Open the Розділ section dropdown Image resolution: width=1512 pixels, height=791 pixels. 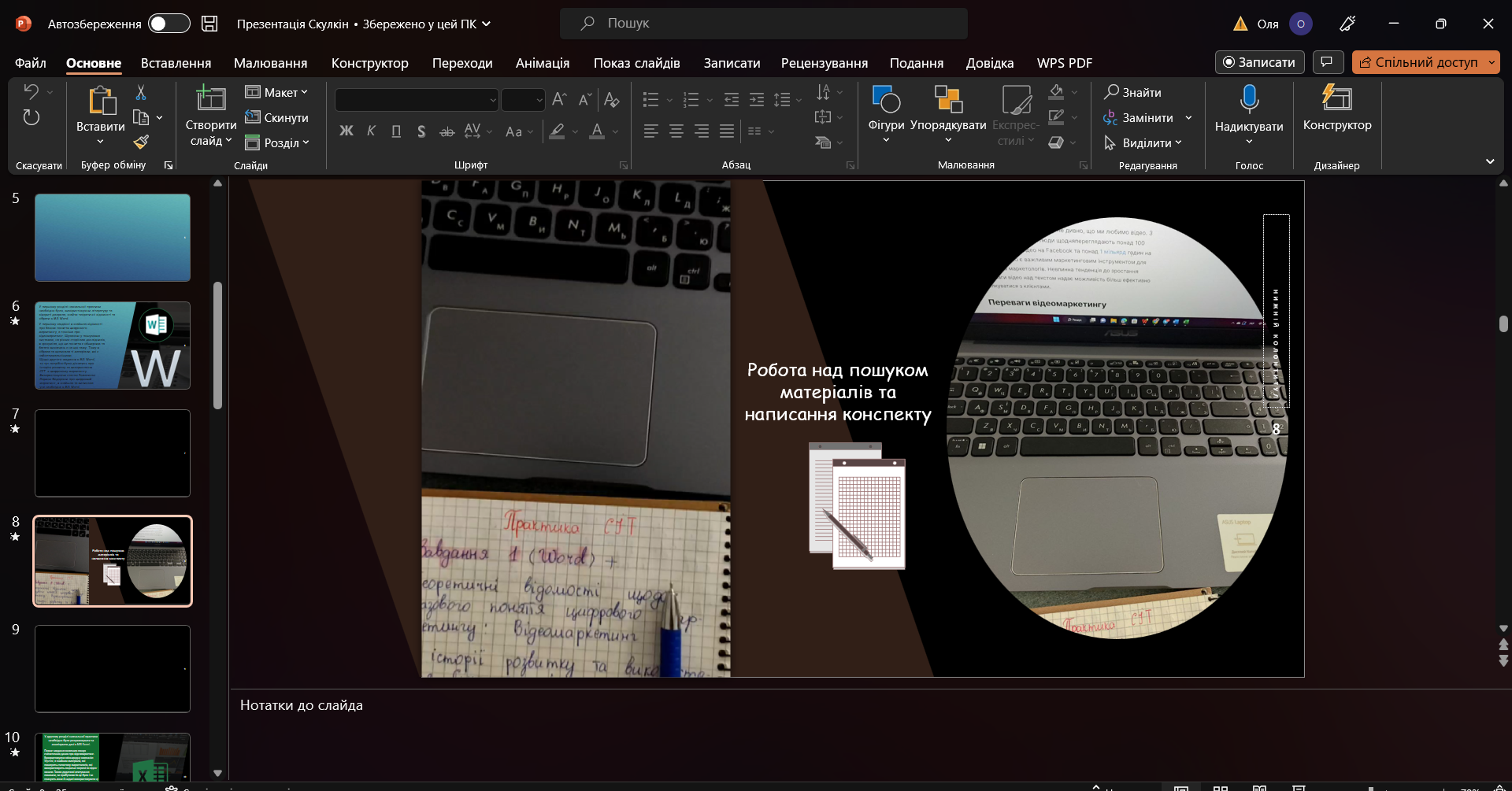(277, 142)
